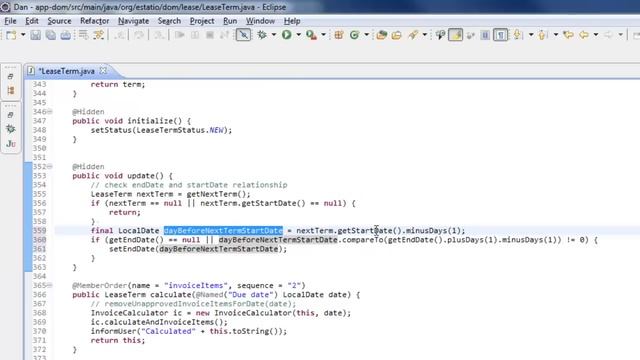Toggle the Skip All Breakpoints button
Viewport: 640px width, 360px height.
(x=243, y=35)
